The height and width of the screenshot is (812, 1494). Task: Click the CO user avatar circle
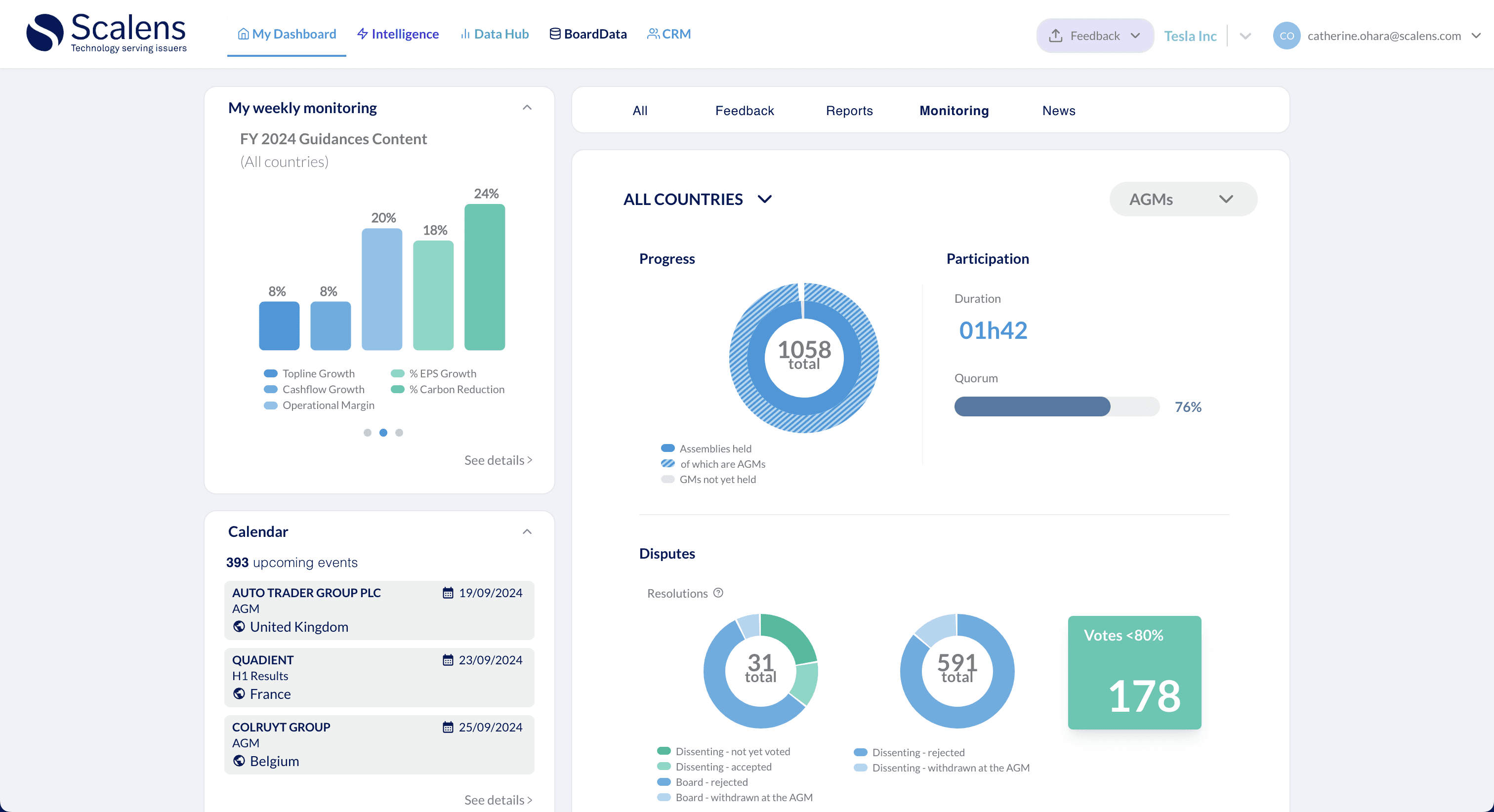pyautogui.click(x=1286, y=36)
